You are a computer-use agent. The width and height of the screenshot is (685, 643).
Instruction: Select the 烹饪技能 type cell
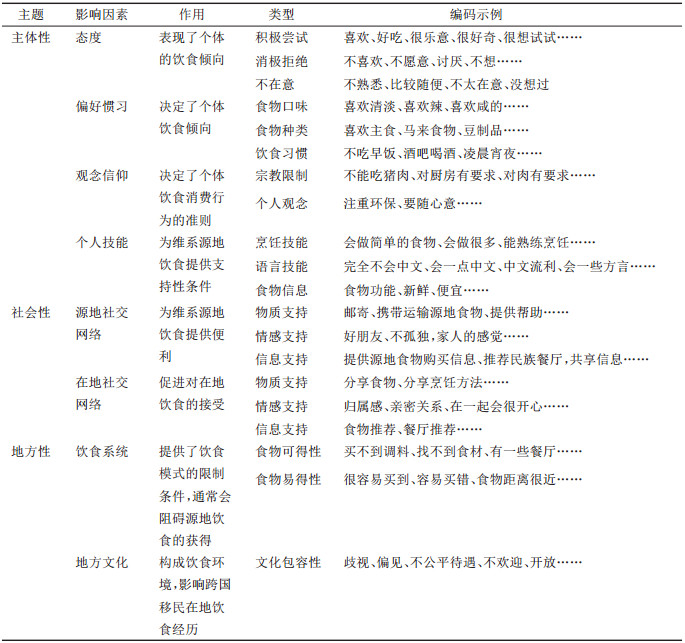[281, 243]
